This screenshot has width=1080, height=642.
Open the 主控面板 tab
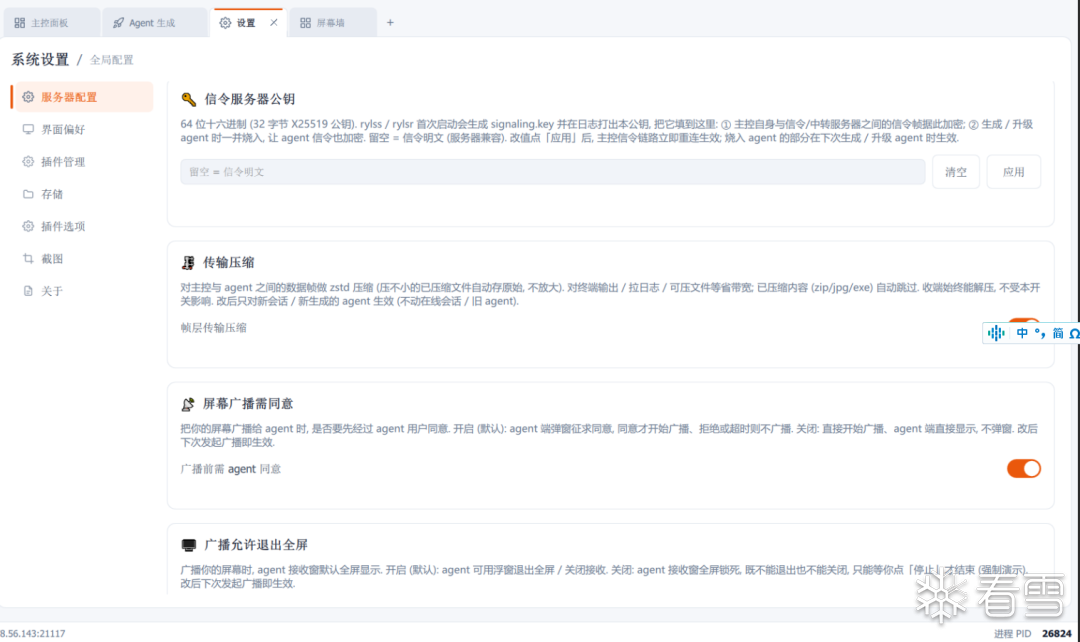(52, 23)
